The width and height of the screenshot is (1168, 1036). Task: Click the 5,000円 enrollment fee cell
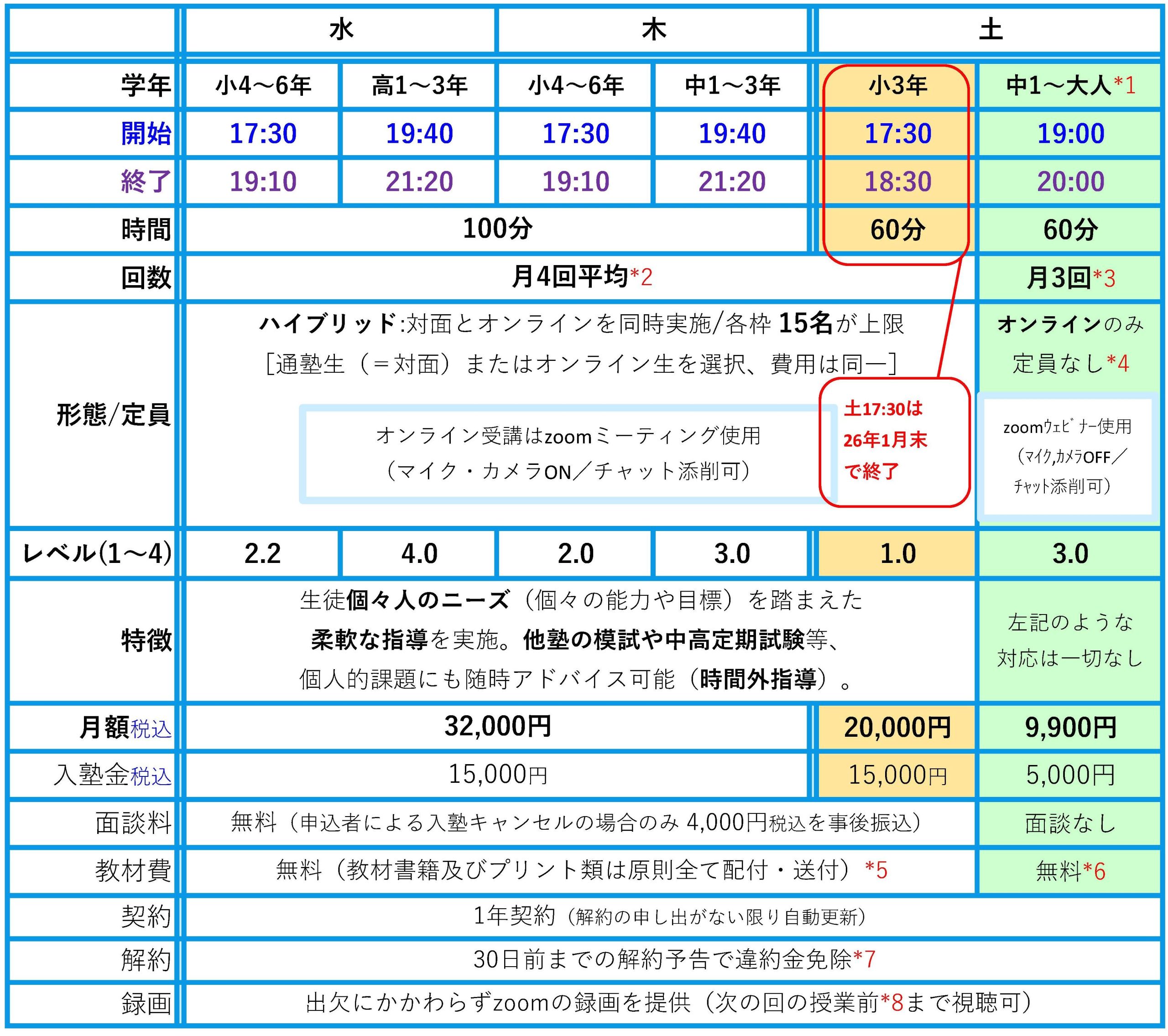(1070, 775)
